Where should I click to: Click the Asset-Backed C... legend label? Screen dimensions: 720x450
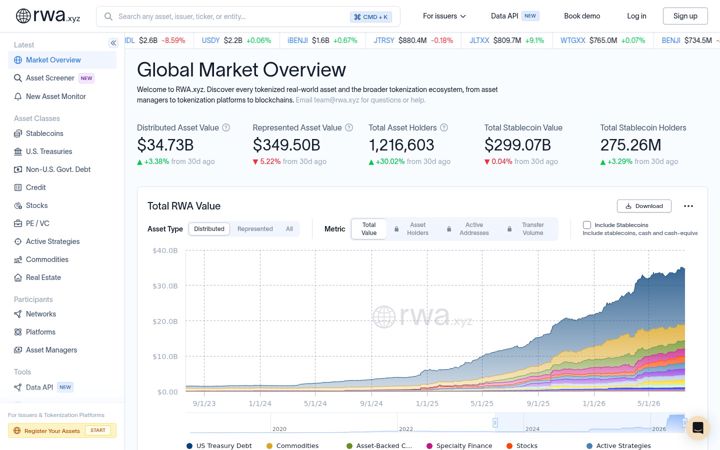click(x=384, y=445)
